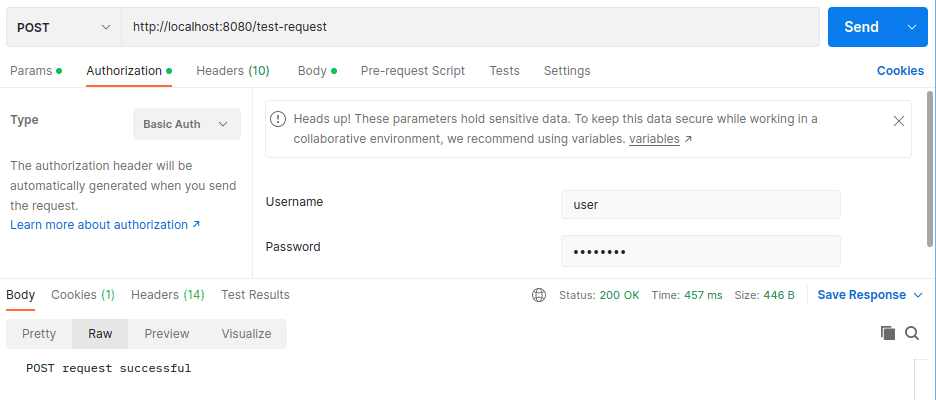The height and width of the screenshot is (400, 936).
Task: Click the network globe icon
Action: click(x=539, y=295)
